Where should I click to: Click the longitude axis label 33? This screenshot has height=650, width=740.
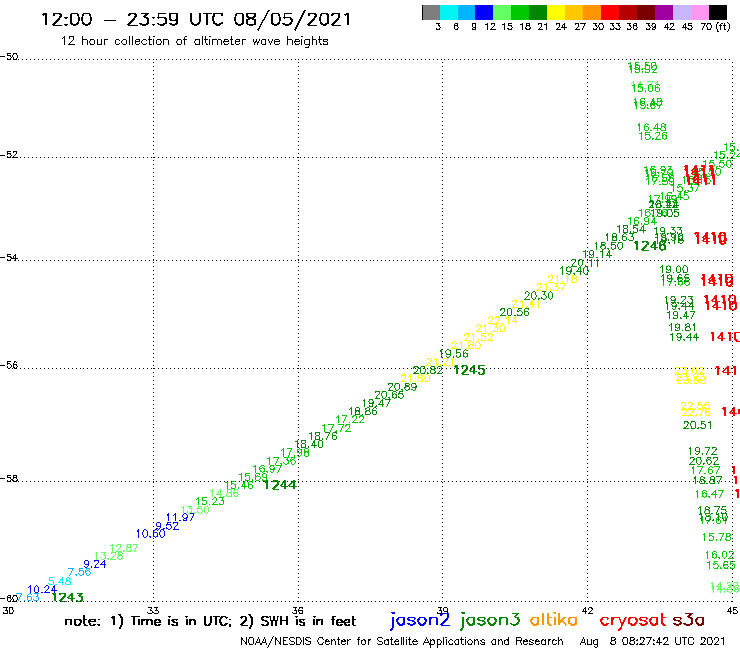153,611
